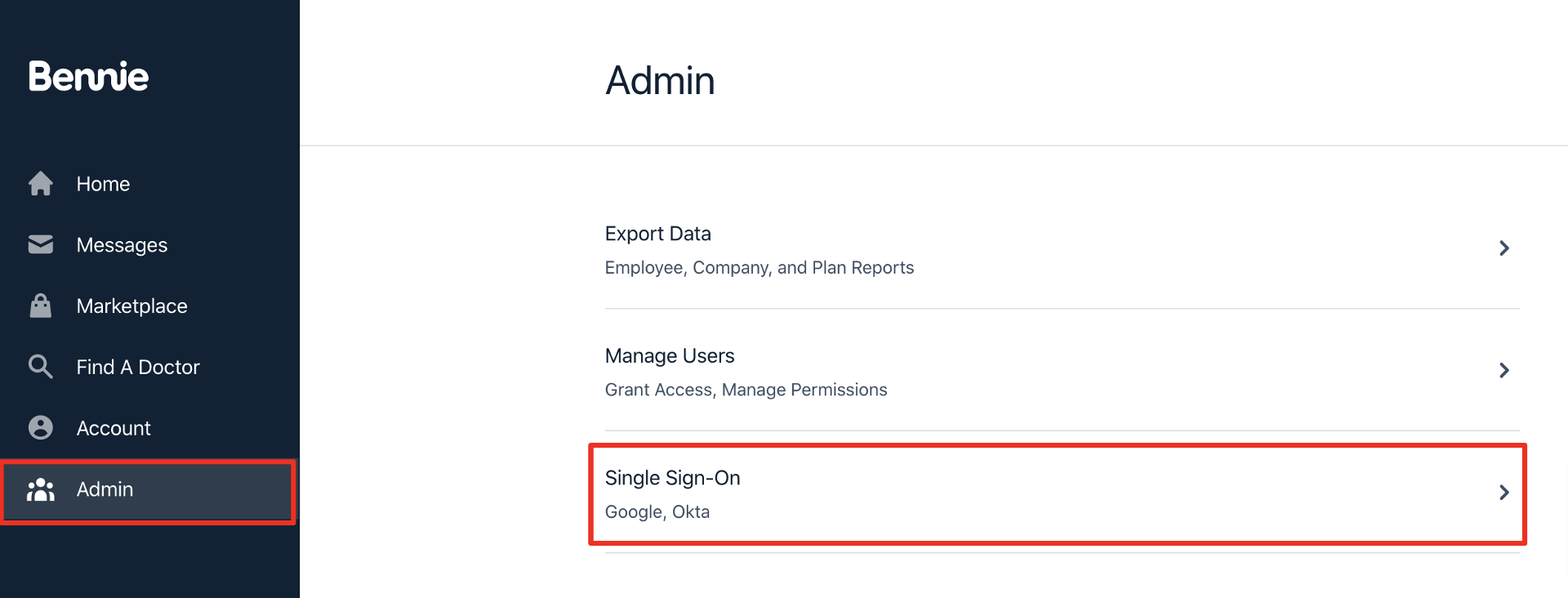Viewport: 1568px width, 598px height.
Task: Select the Find A Doctor magnifying glass icon
Action: [x=40, y=366]
